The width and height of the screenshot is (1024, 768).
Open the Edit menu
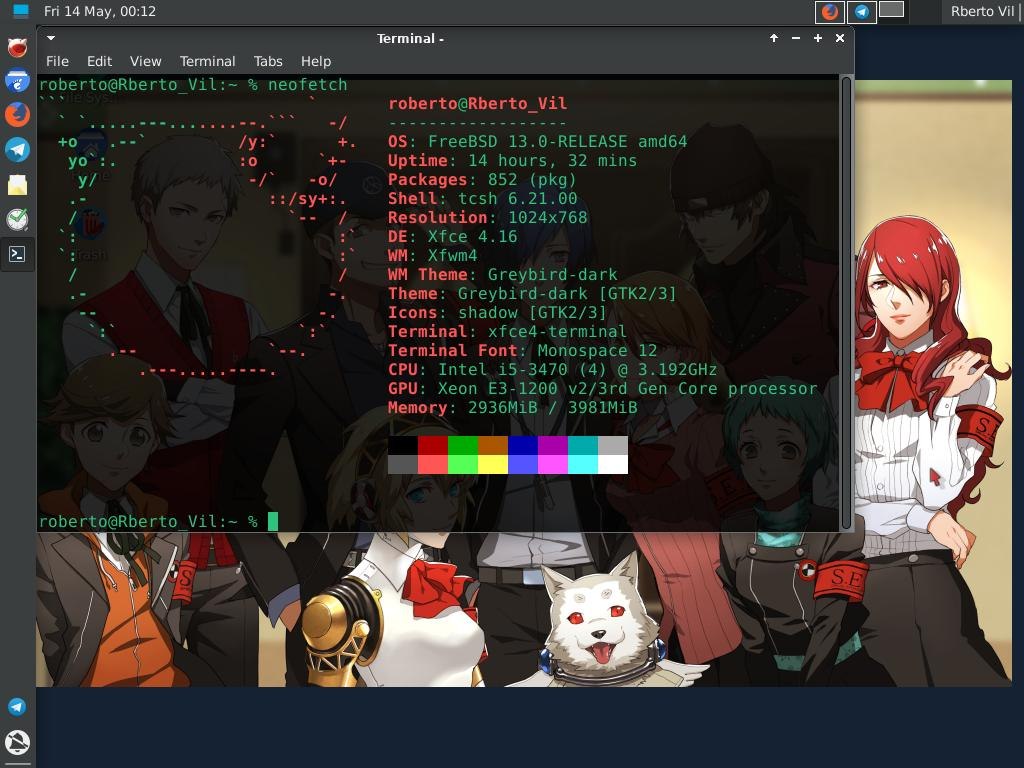[99, 61]
